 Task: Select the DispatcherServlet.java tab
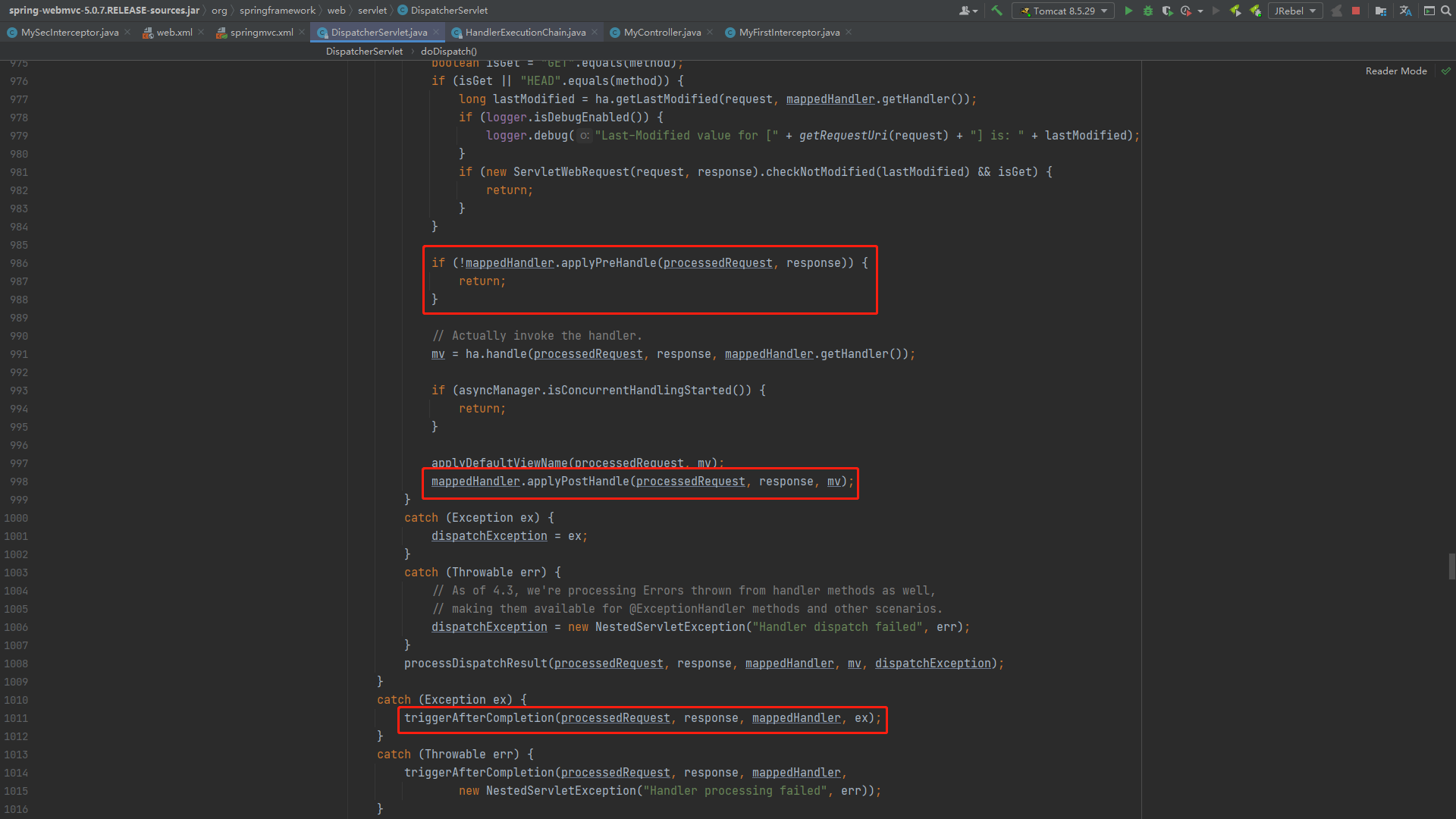[379, 32]
